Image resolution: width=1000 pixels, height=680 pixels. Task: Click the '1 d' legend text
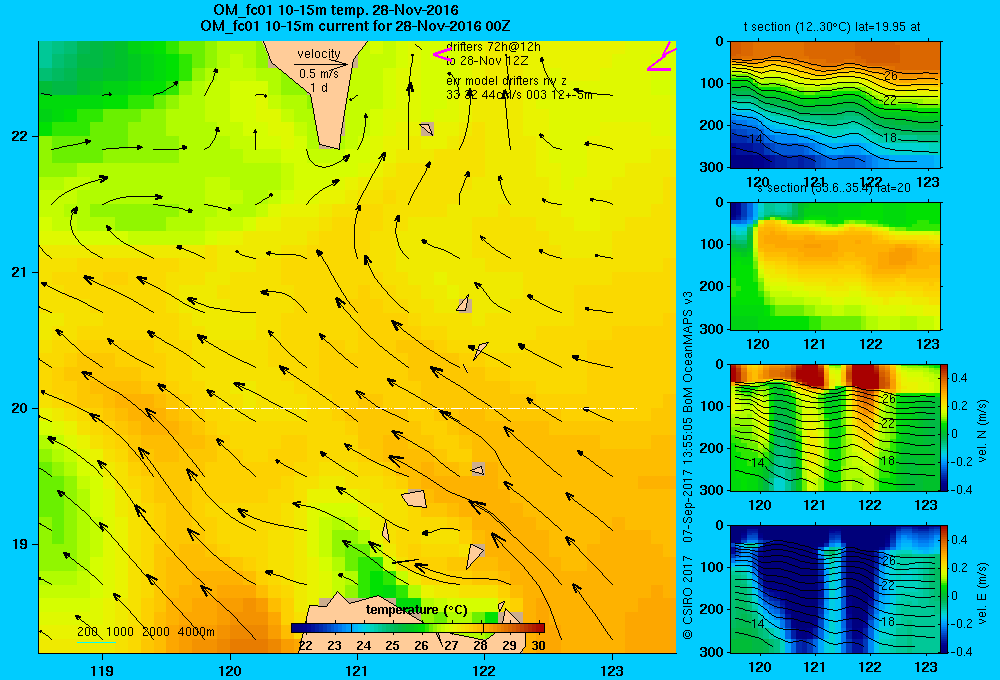[319, 88]
